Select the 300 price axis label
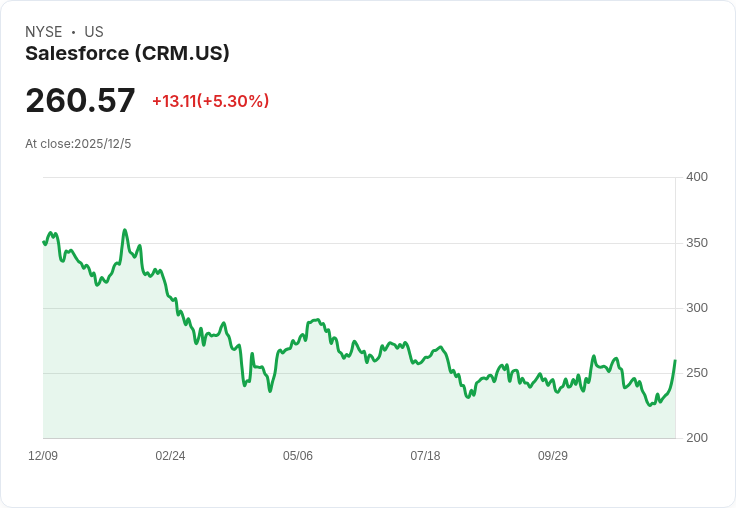The width and height of the screenshot is (736, 508). 696,308
